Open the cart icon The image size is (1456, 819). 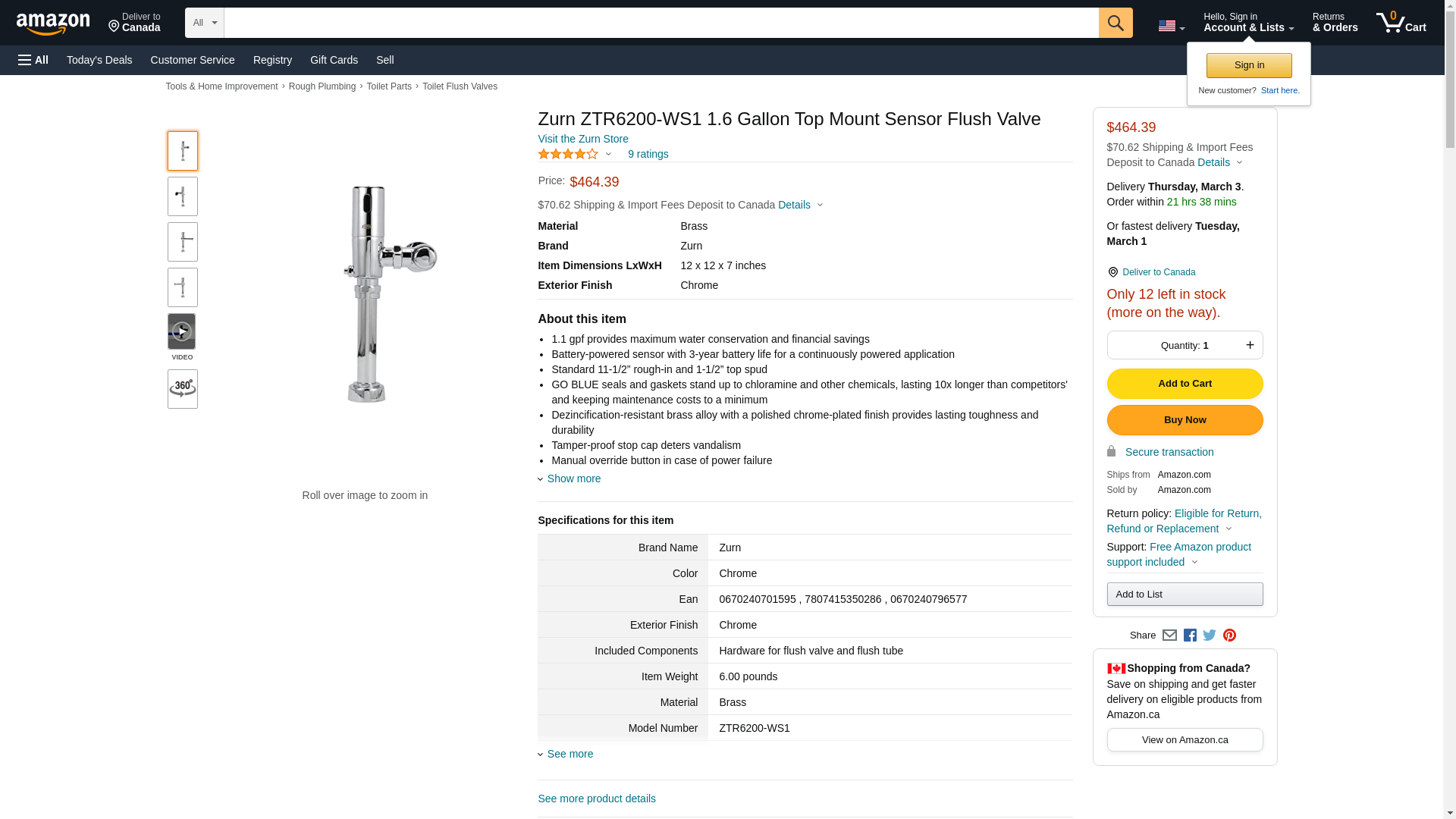point(1401,23)
